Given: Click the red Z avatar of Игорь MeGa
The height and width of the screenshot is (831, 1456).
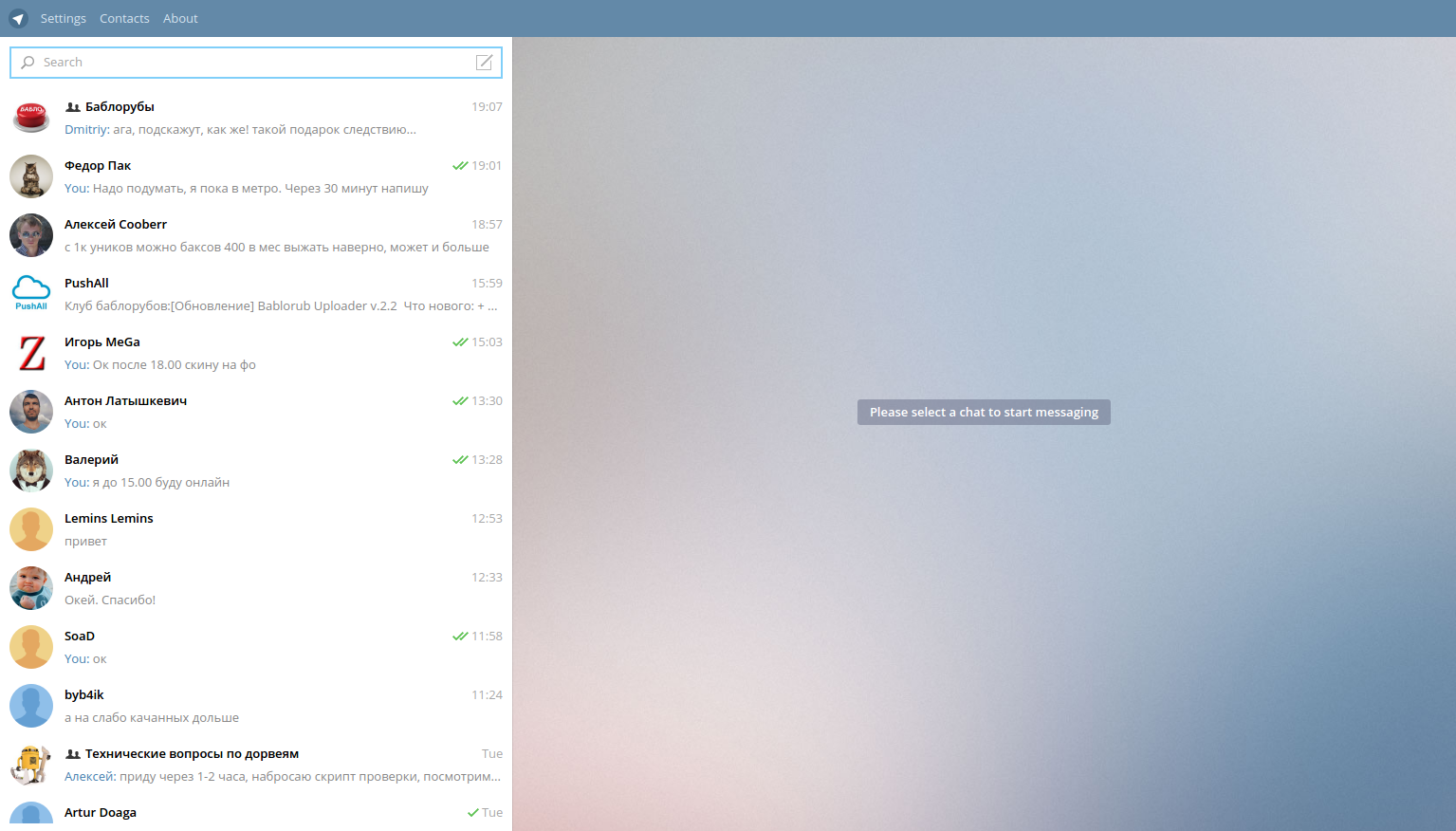Looking at the screenshot, I should point(31,353).
